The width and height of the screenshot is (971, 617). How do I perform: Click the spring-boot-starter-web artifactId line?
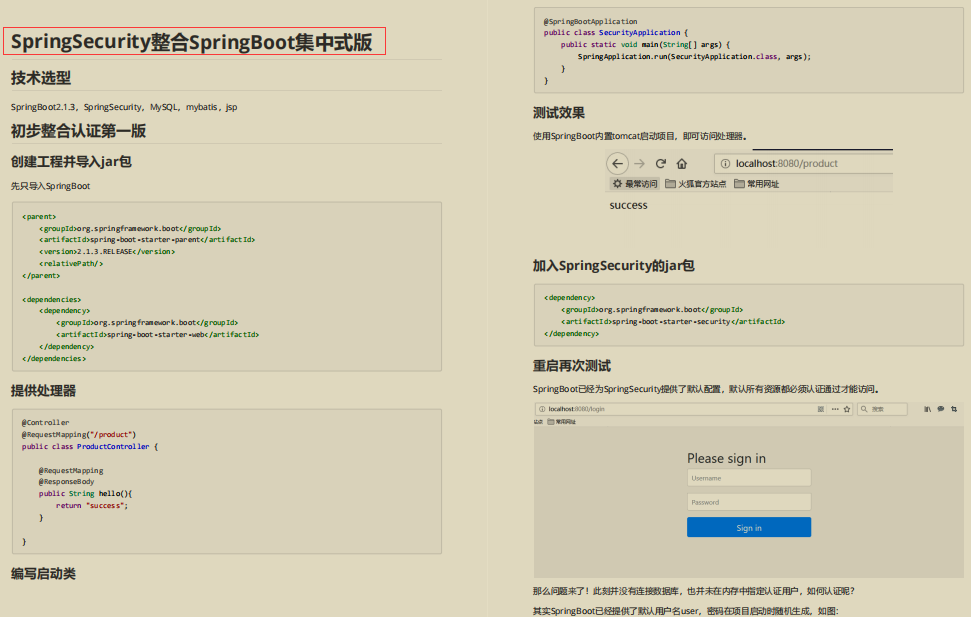157,335
